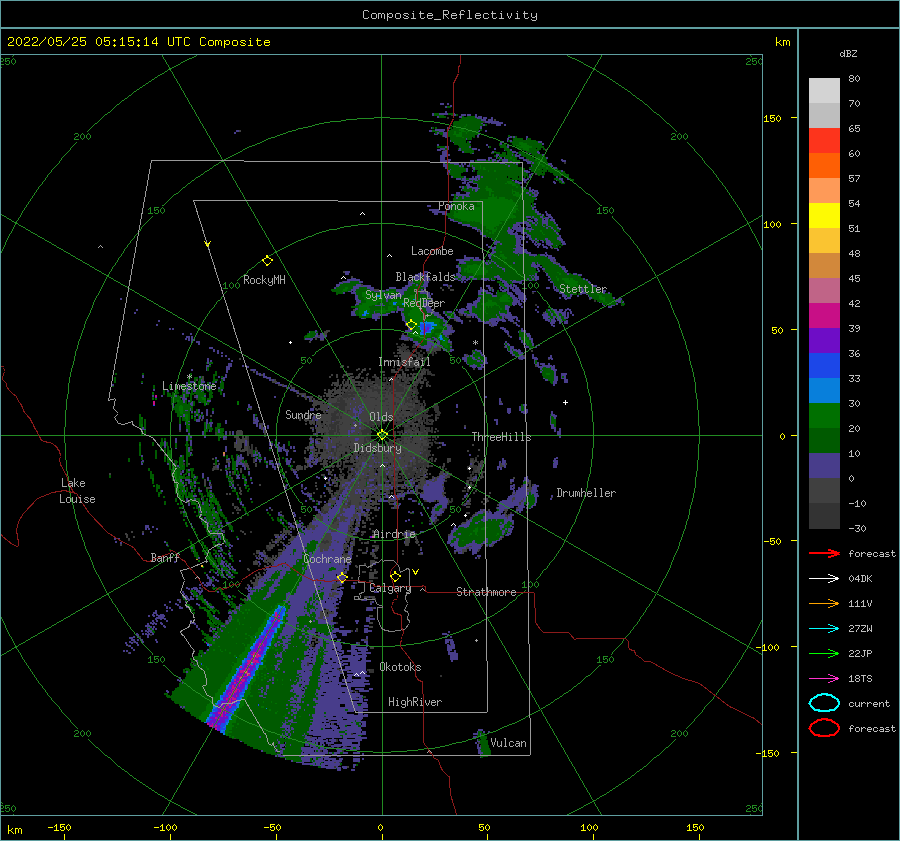This screenshot has height=841, width=900.
Task: Click the Sundre label
Action: point(303,414)
